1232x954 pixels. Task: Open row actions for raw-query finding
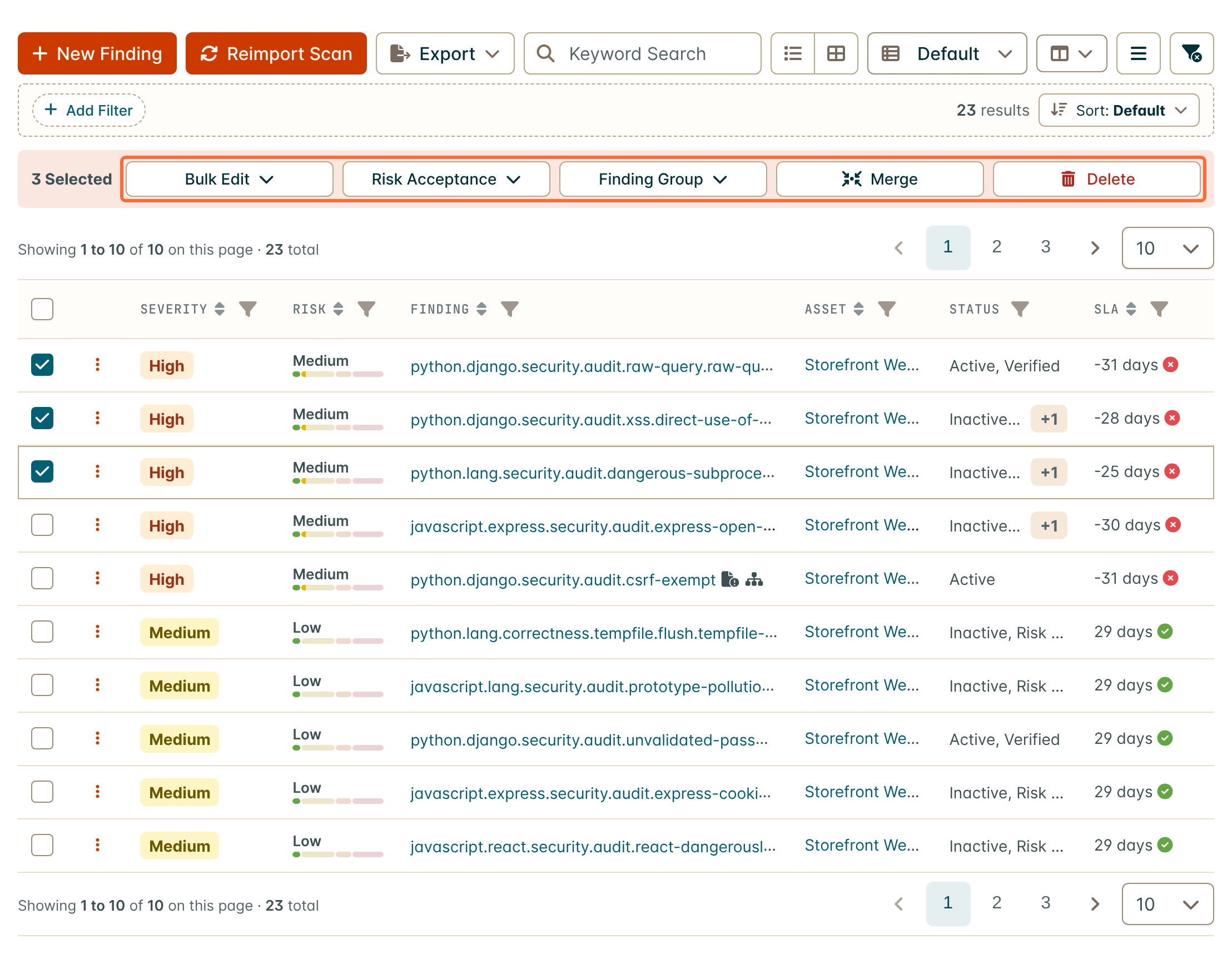[98, 365]
